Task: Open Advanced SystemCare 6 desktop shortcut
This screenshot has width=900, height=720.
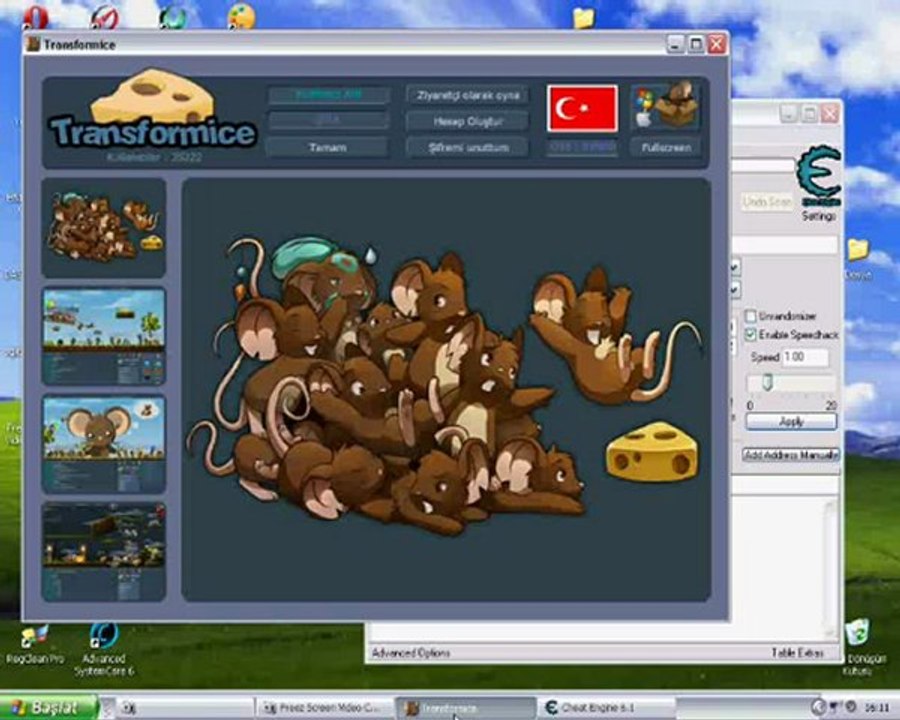Action: 104,649
